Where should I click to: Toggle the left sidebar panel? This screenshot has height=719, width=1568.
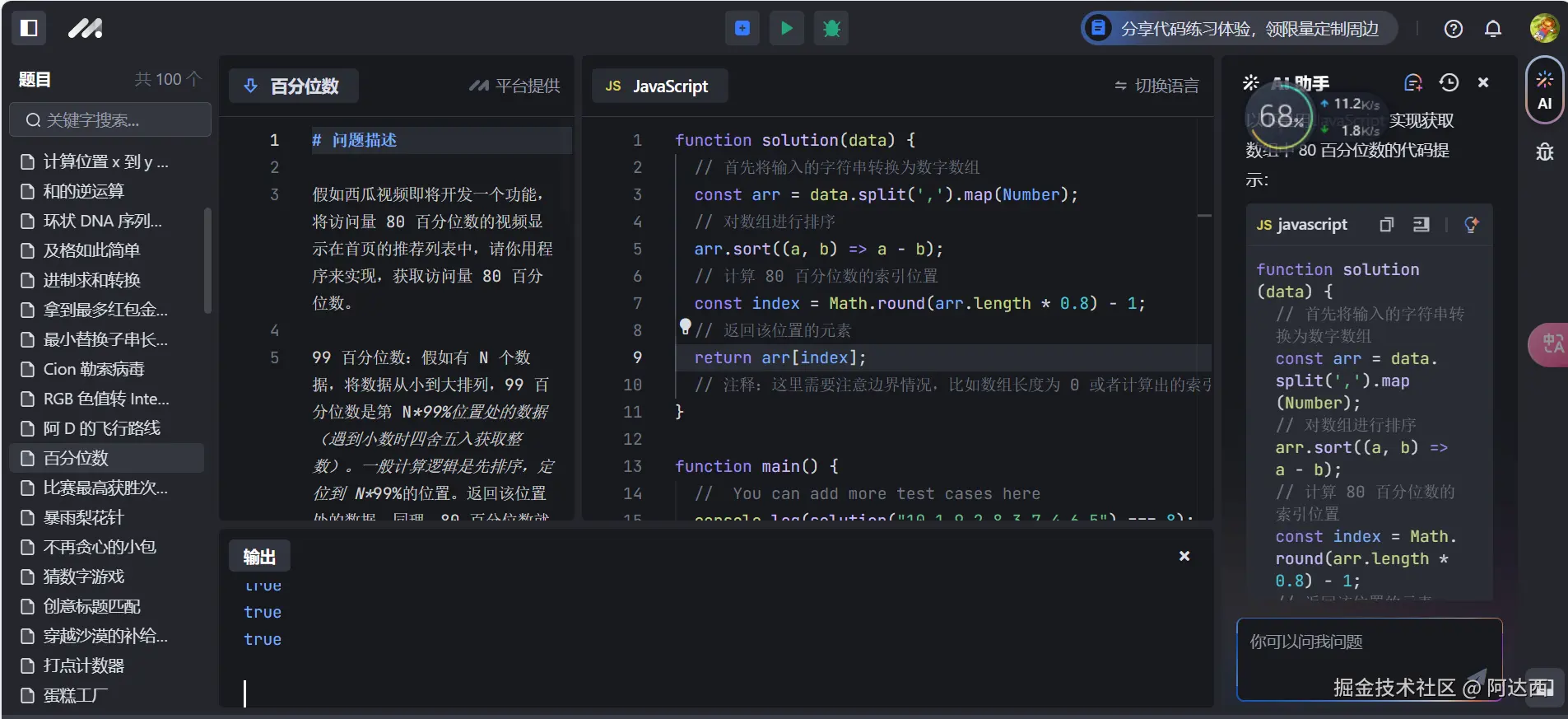[x=29, y=28]
